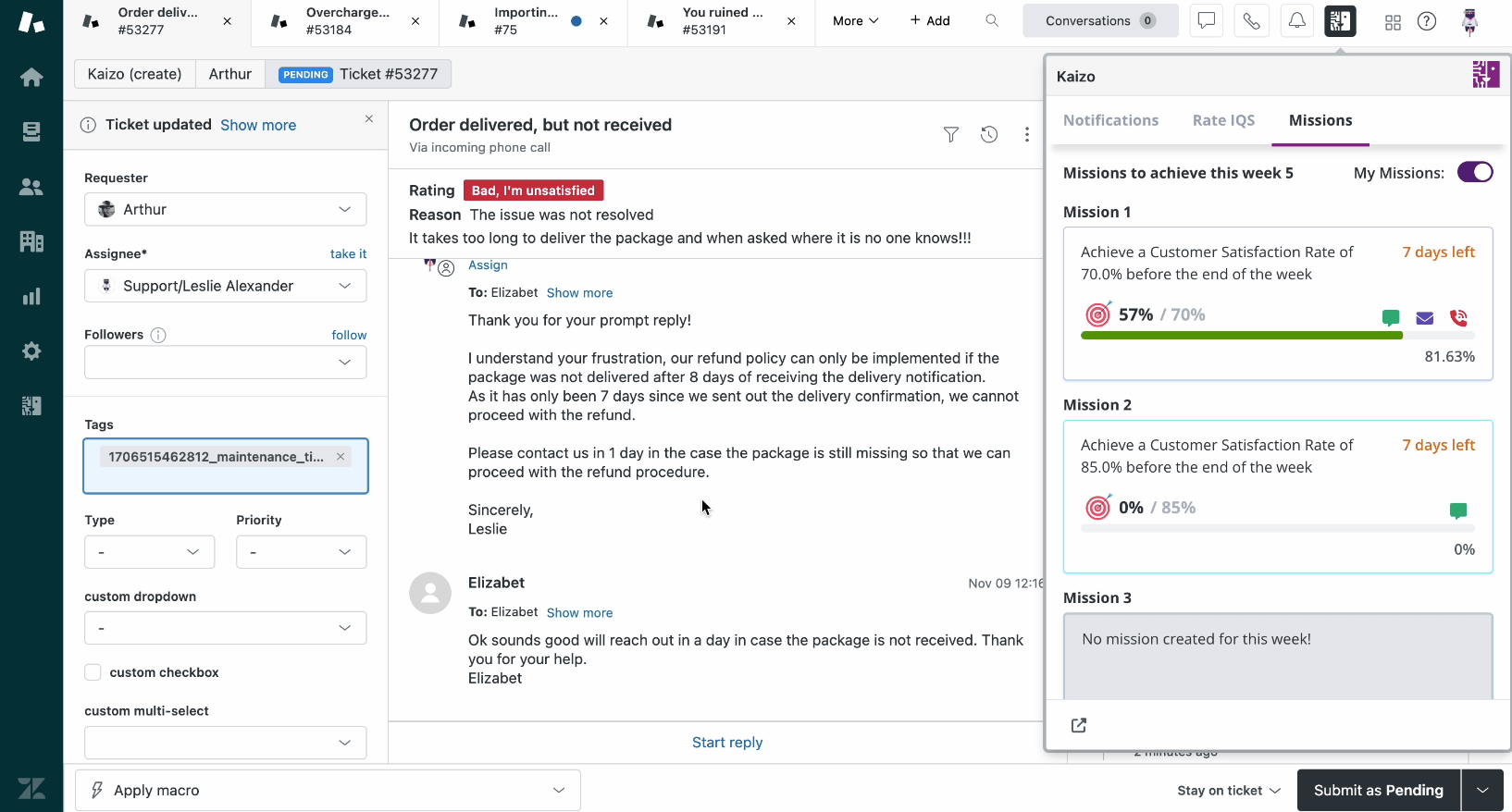
Task: Show ticket events history clock icon
Action: (989, 135)
